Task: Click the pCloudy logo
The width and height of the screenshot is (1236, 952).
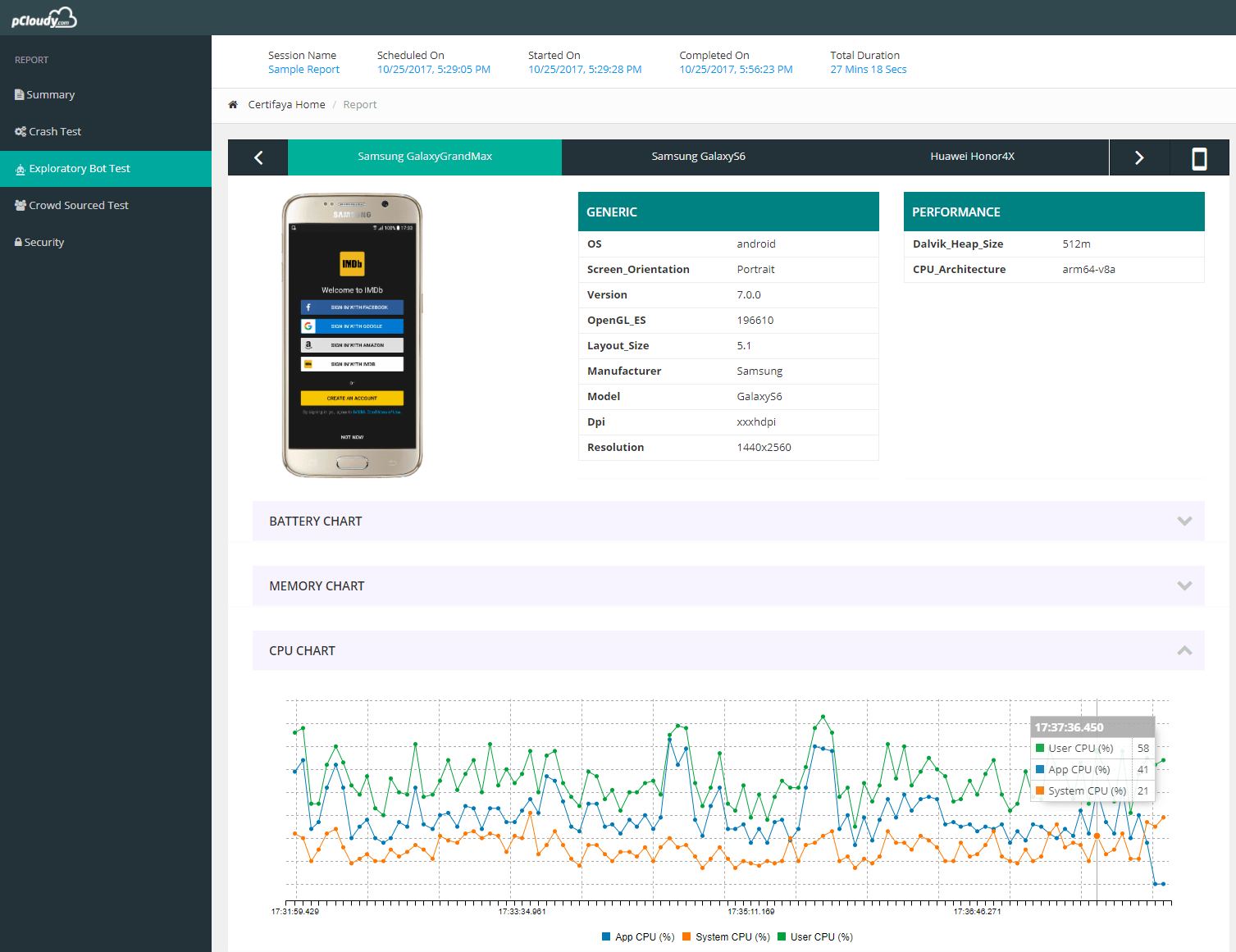Action: 45,17
